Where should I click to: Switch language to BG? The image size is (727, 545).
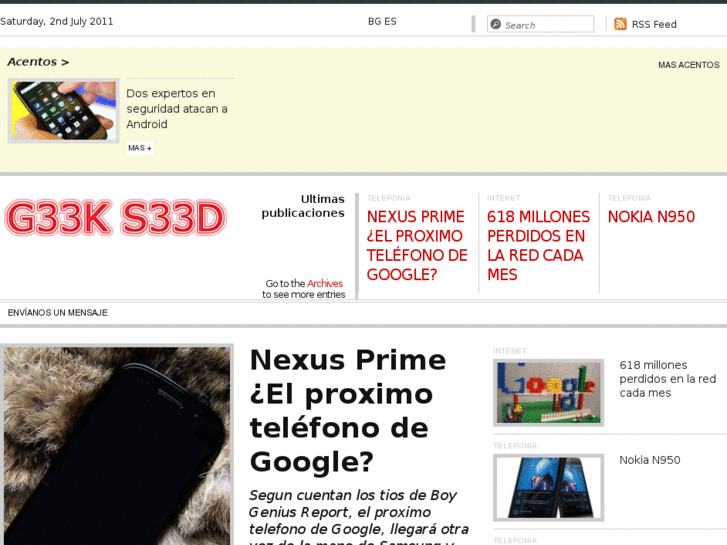coord(374,21)
